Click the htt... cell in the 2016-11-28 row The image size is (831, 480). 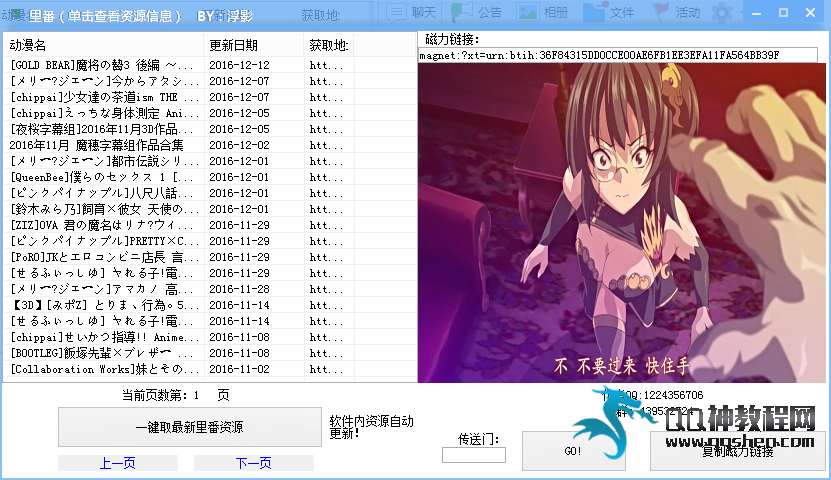(326, 289)
